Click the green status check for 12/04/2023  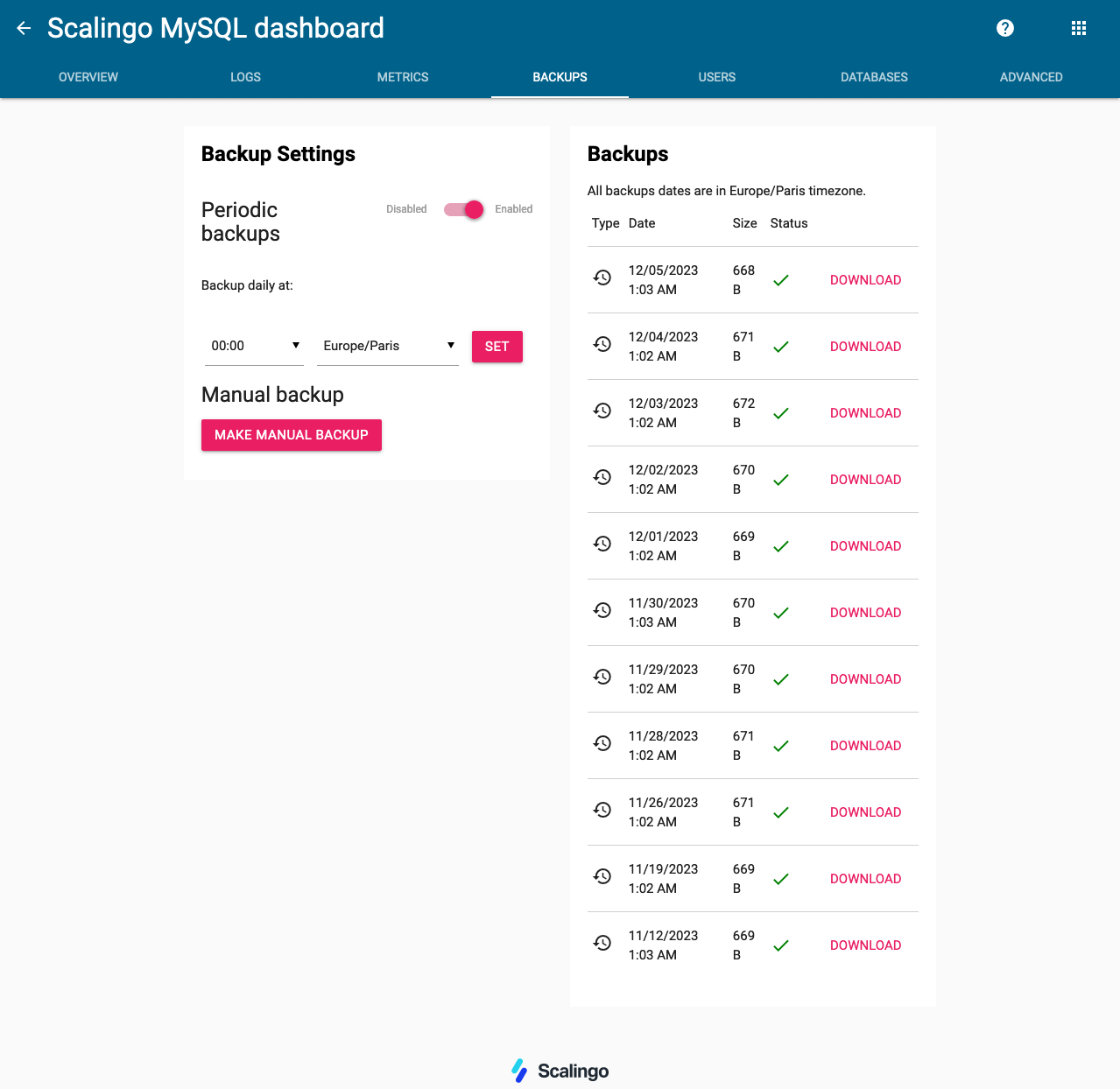point(781,347)
